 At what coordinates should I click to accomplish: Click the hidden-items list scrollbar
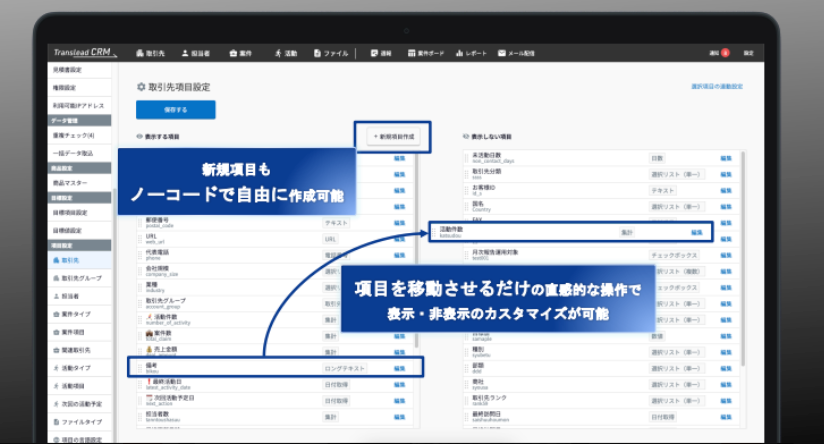tap(743, 257)
